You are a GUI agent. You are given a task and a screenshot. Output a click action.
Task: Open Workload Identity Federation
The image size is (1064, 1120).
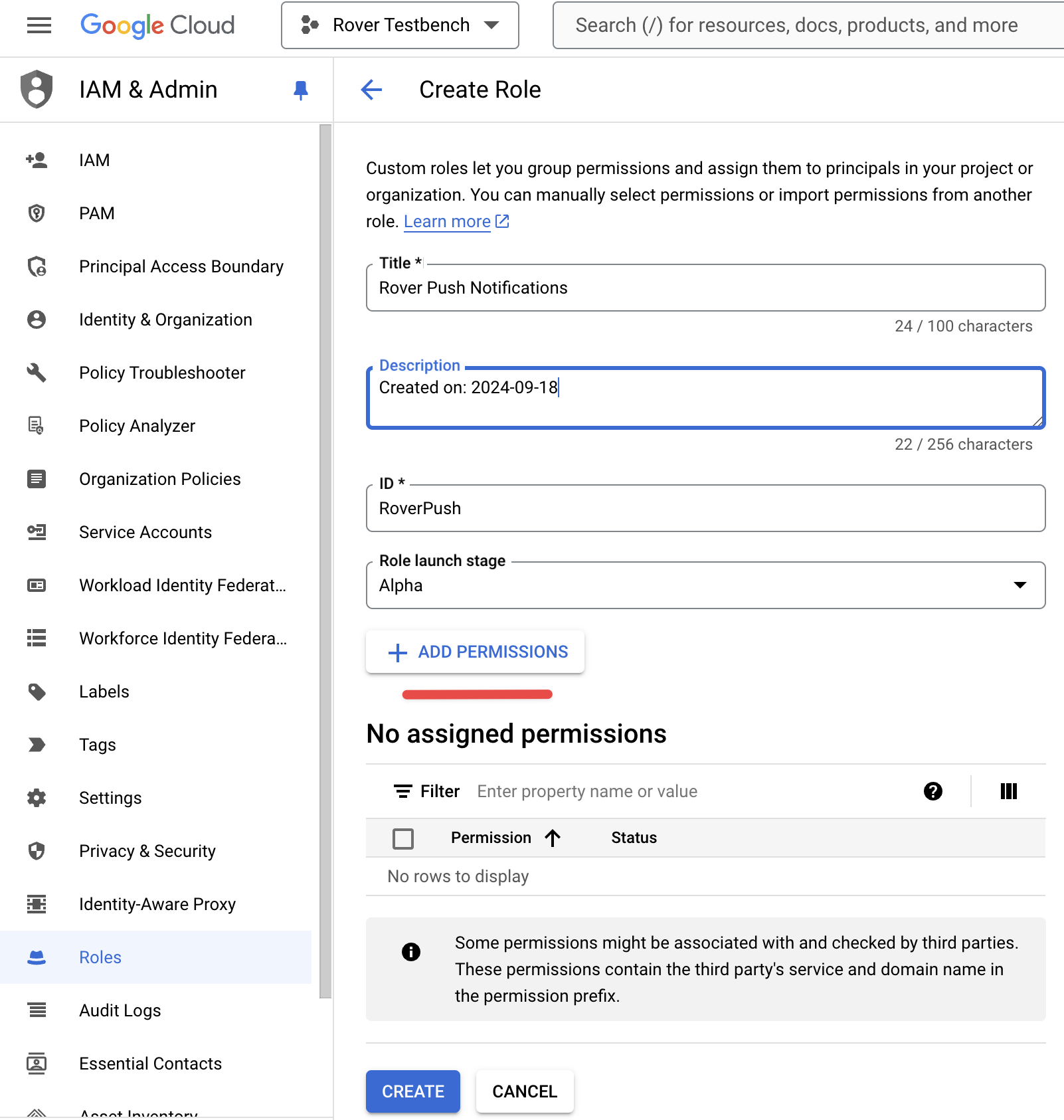tap(183, 585)
